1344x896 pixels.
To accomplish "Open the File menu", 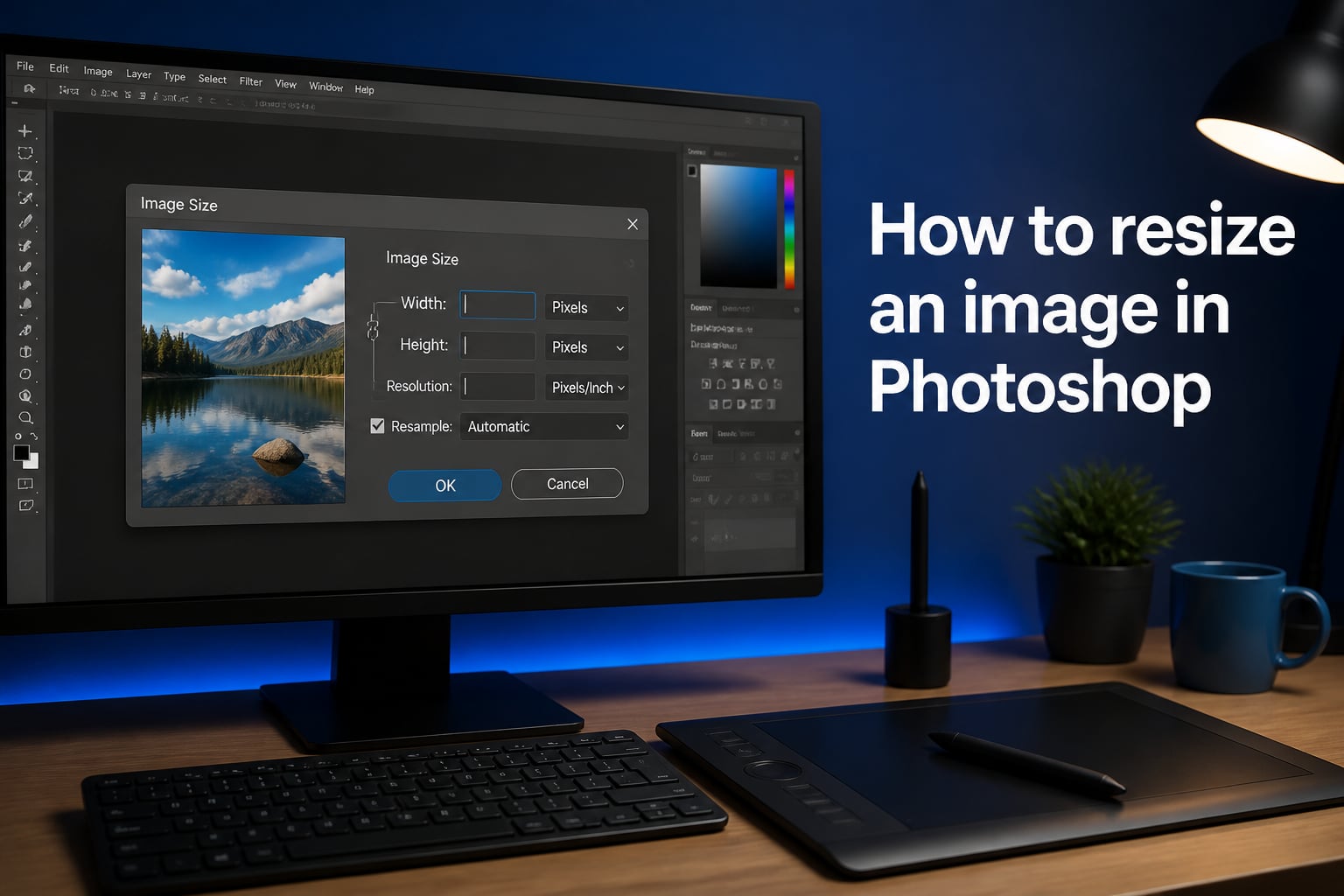I will coord(25,66).
